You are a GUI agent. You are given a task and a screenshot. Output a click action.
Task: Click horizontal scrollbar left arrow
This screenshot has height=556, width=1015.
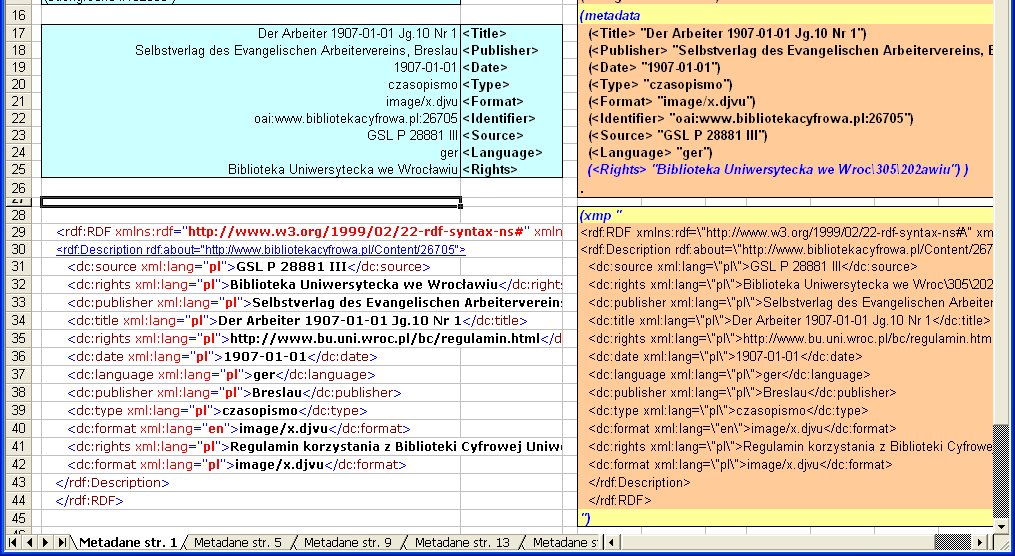coord(612,542)
